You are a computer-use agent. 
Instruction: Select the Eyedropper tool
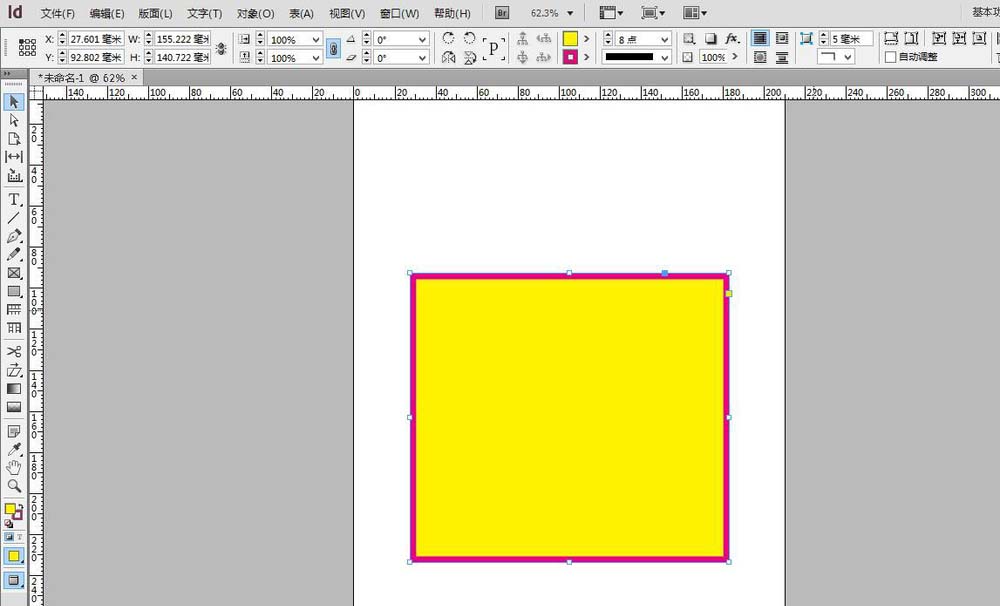pos(14,449)
